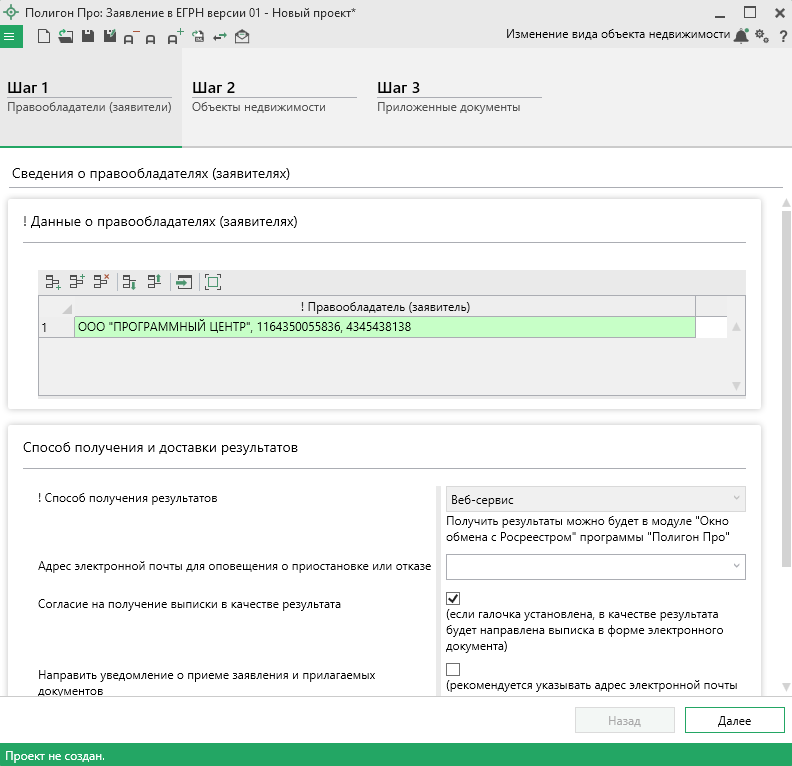Click the main form's vertical scrollbar down arrow
Screen dimensions: 792x766
[x=786, y=687]
